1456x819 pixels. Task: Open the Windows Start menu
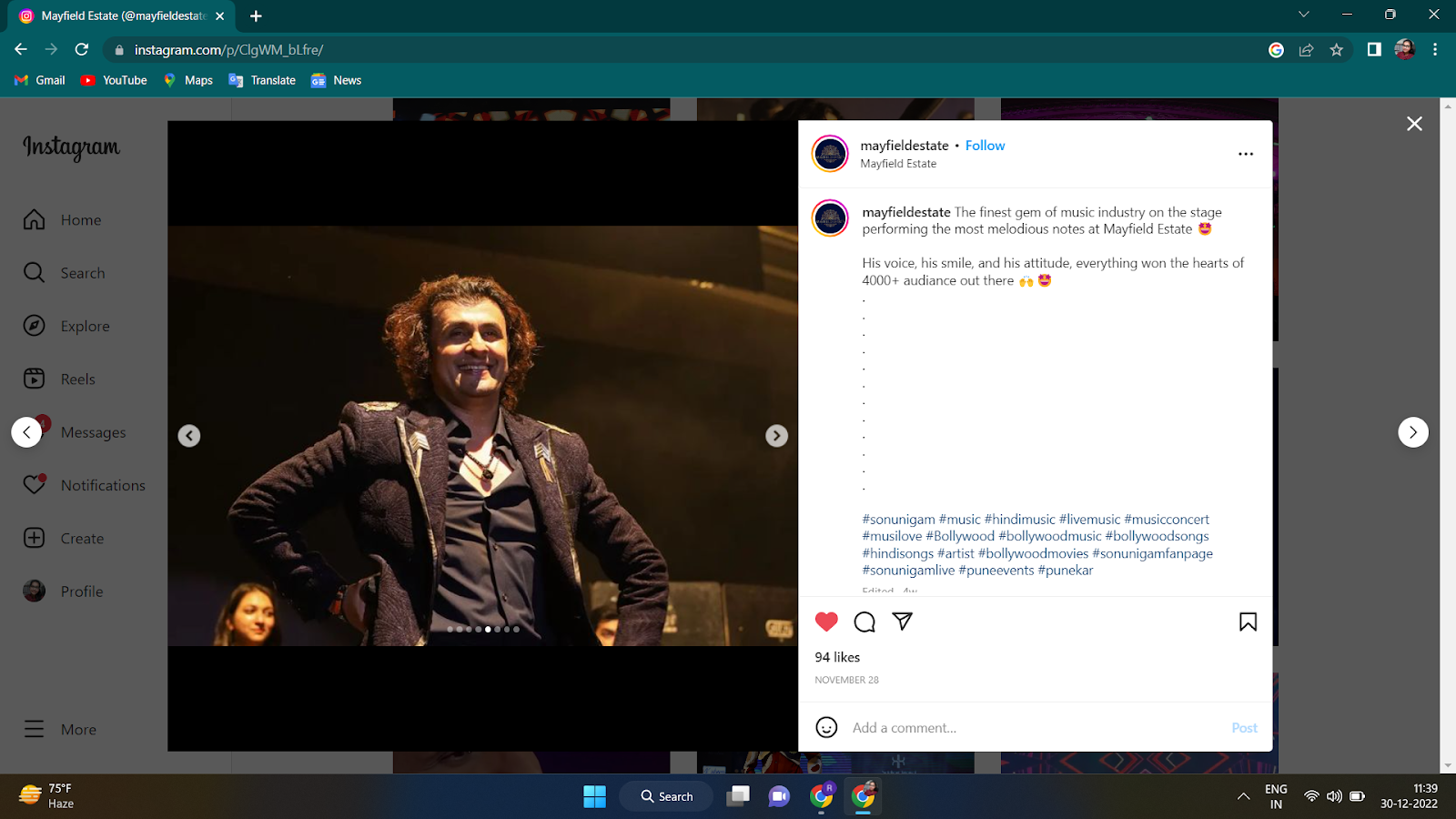(594, 796)
